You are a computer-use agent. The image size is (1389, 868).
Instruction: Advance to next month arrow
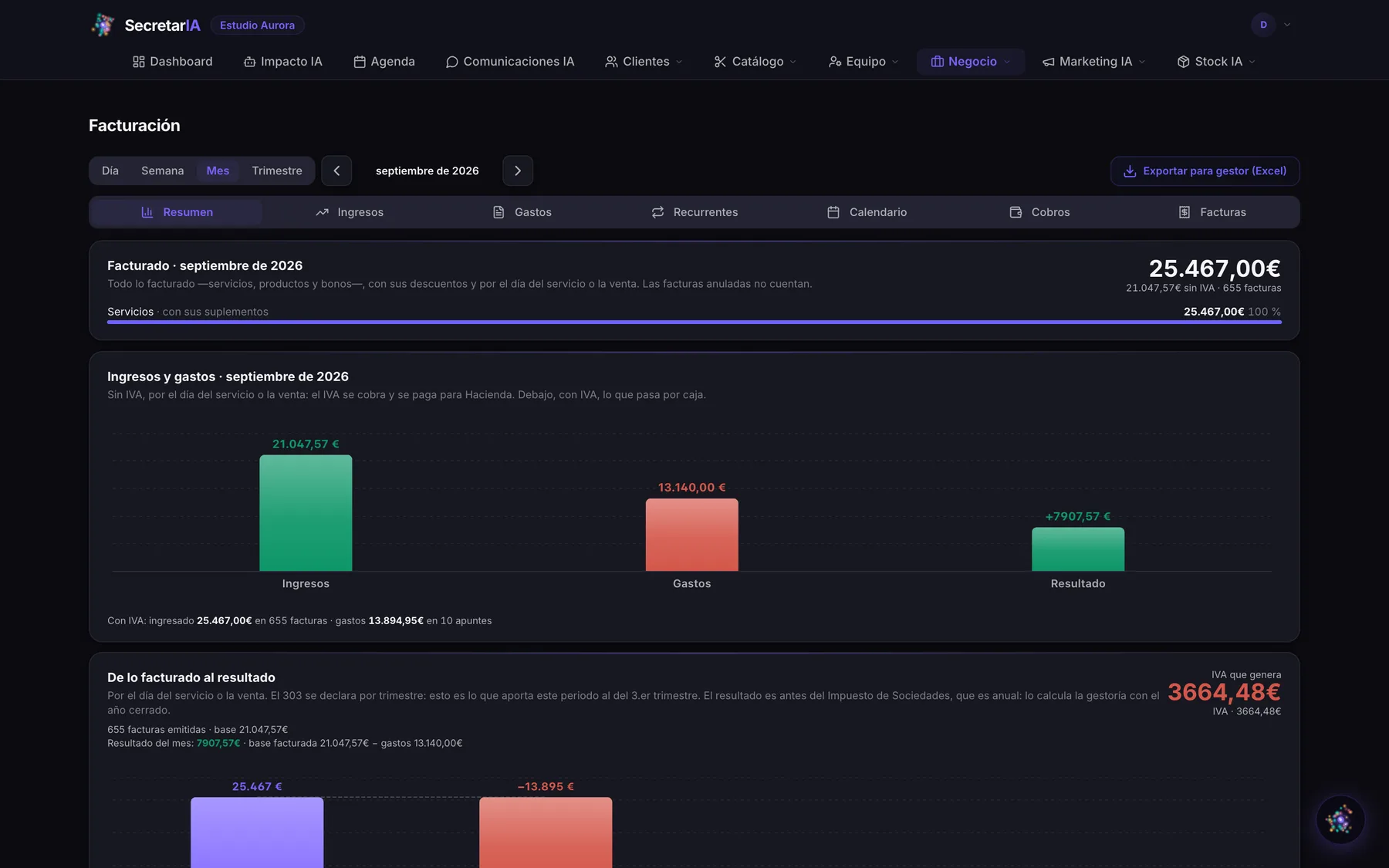518,171
